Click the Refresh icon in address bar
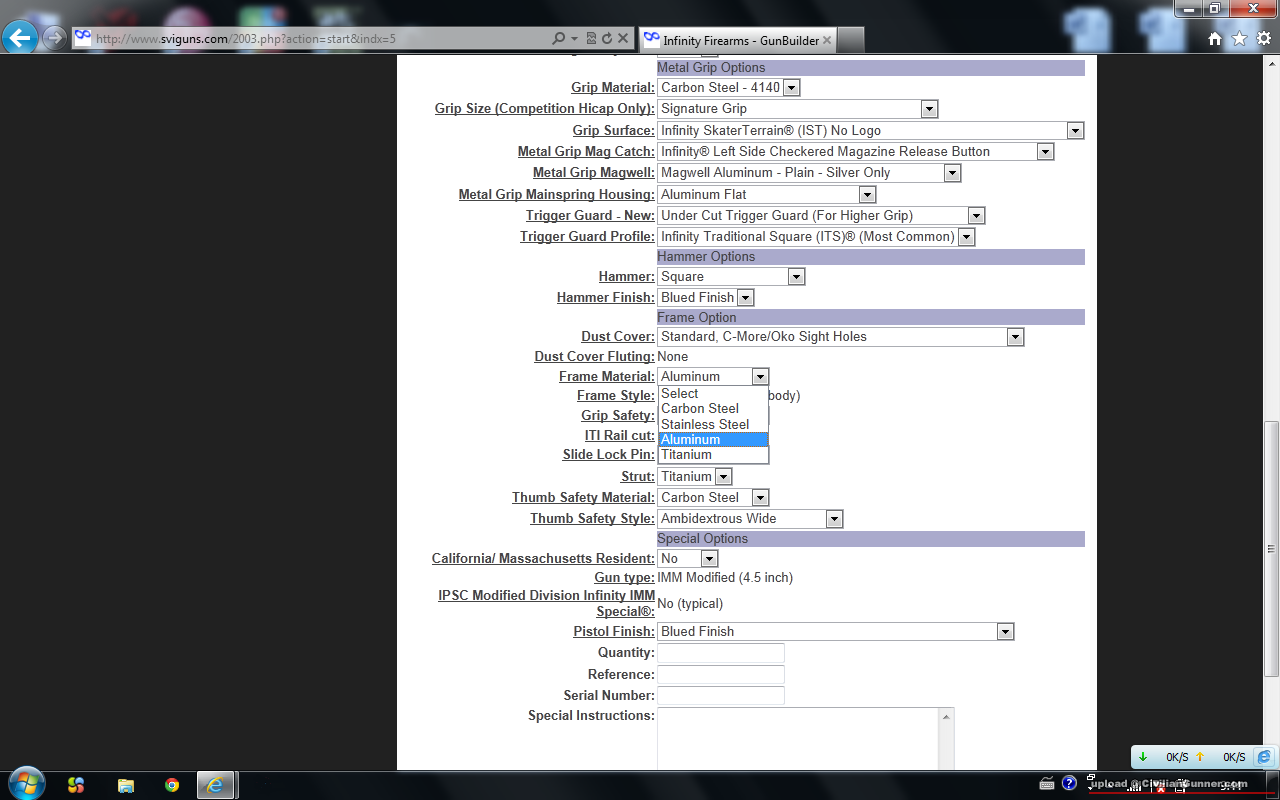This screenshot has height=800, width=1280. pos(607,39)
